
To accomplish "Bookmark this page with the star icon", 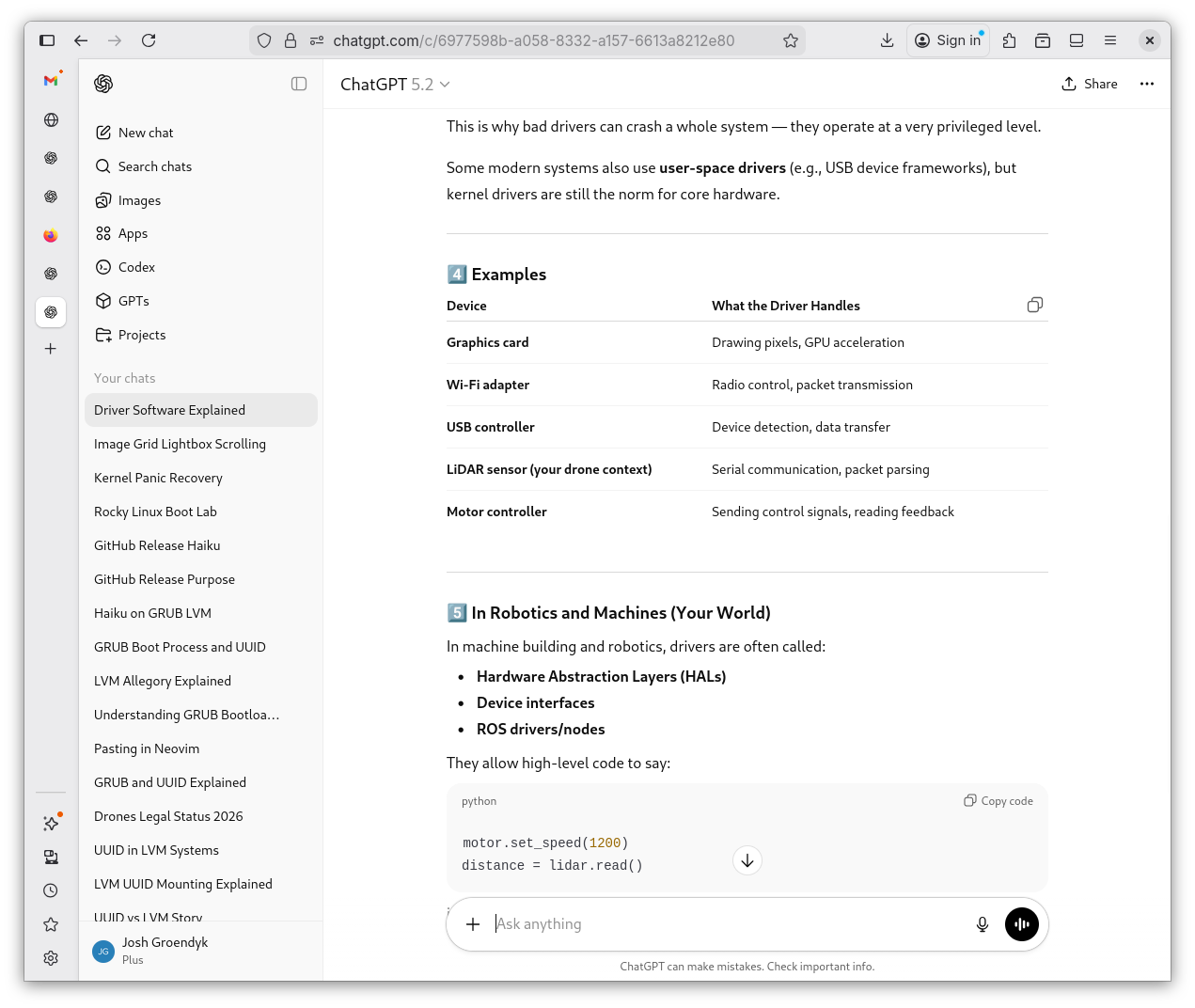I will tap(790, 40).
